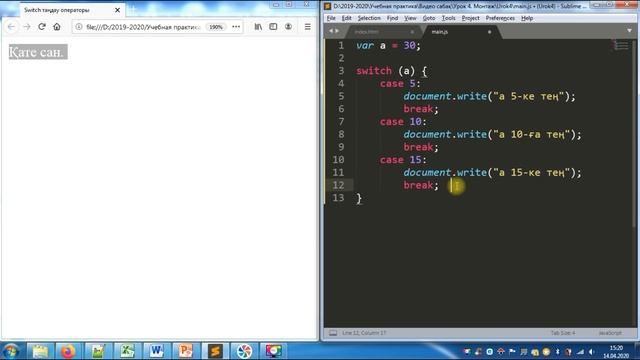Viewport: 640px width, 360px height.
Task: Open Firefox from taskbar
Action: tap(68, 351)
